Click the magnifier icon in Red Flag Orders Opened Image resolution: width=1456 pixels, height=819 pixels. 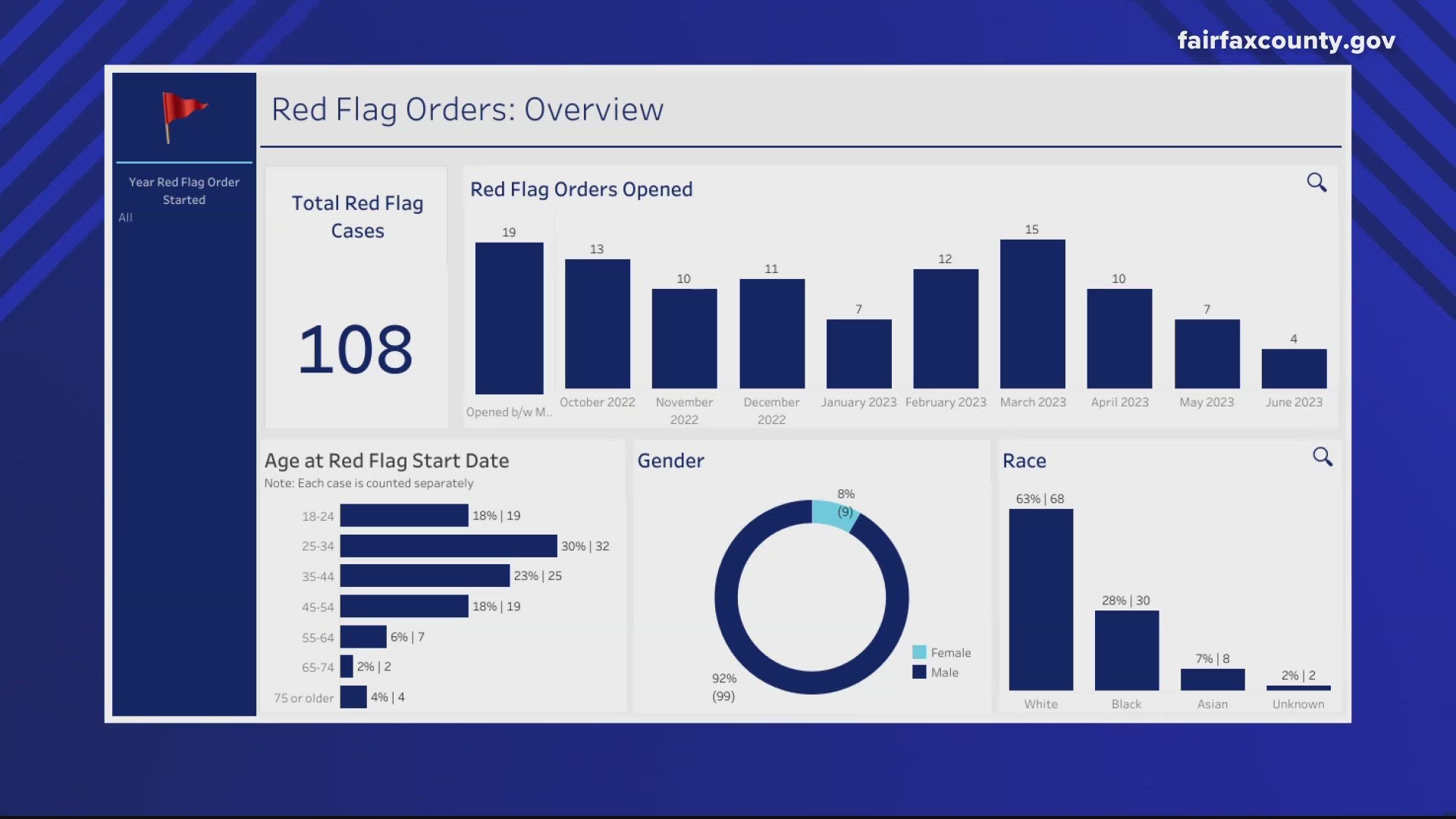click(1316, 183)
